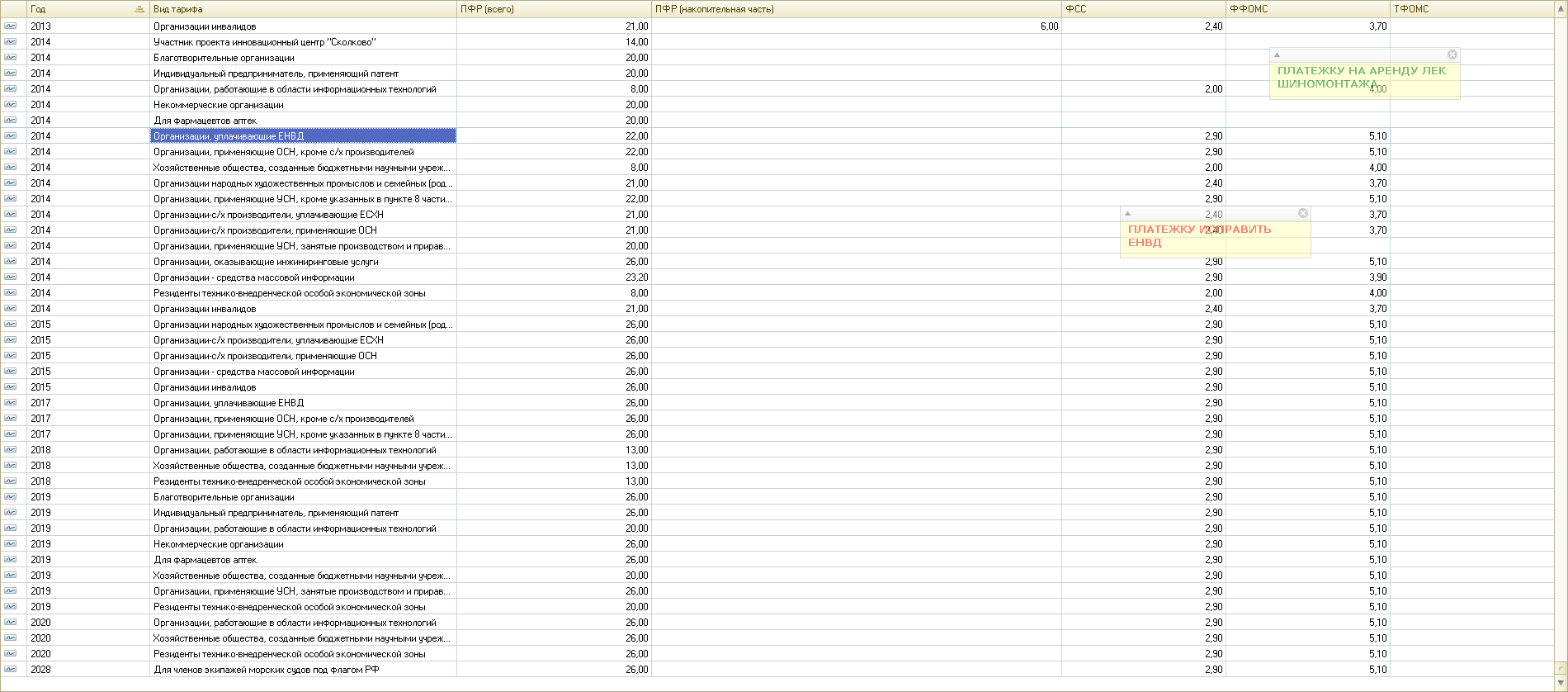Click the sort indicator in the 'Год' header
Viewport: 1568px width, 692px height.
coord(139,9)
